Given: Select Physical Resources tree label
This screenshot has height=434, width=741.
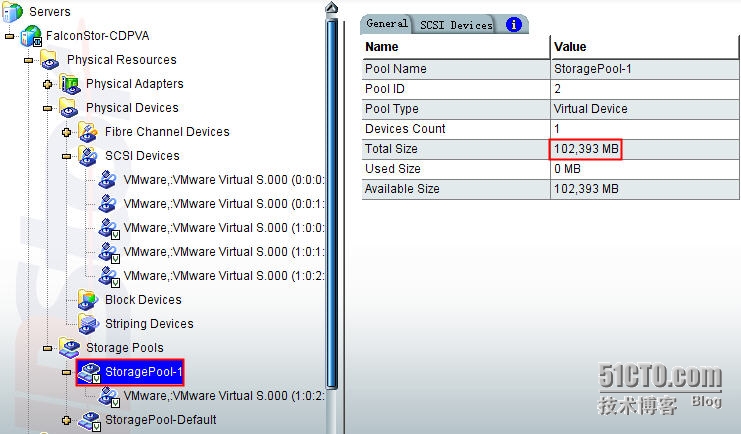Looking at the screenshot, I should point(121,60).
